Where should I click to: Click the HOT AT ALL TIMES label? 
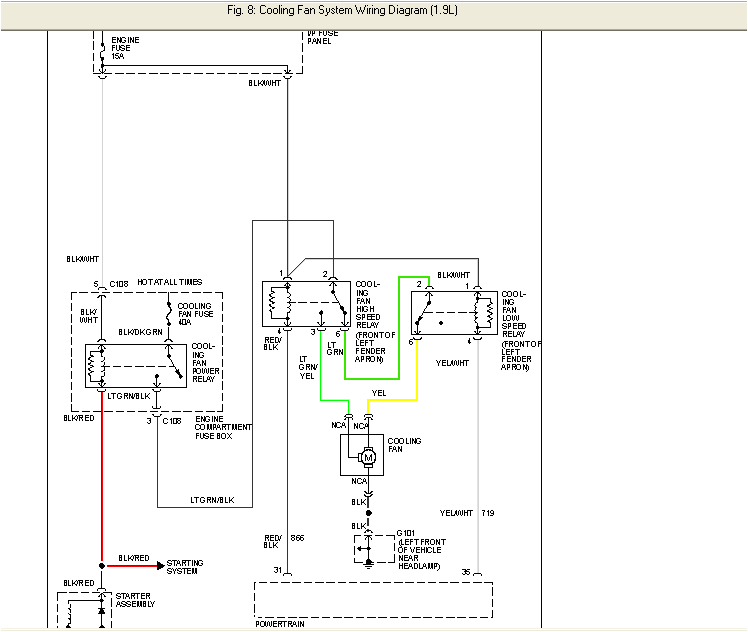pyautogui.click(x=168, y=284)
